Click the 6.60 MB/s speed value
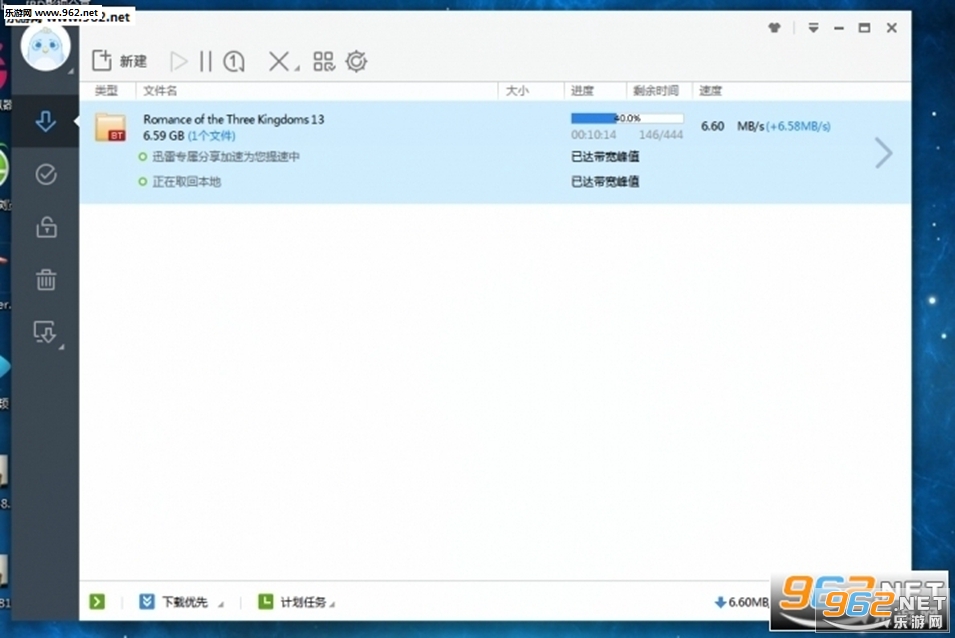 [732, 126]
